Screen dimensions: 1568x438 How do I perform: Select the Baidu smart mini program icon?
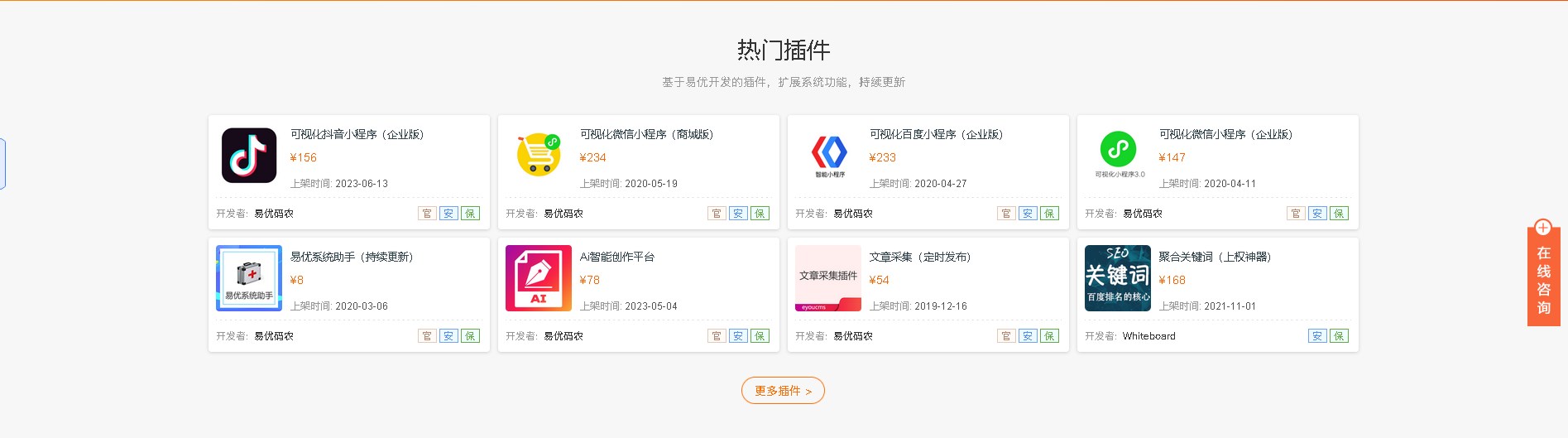point(829,156)
